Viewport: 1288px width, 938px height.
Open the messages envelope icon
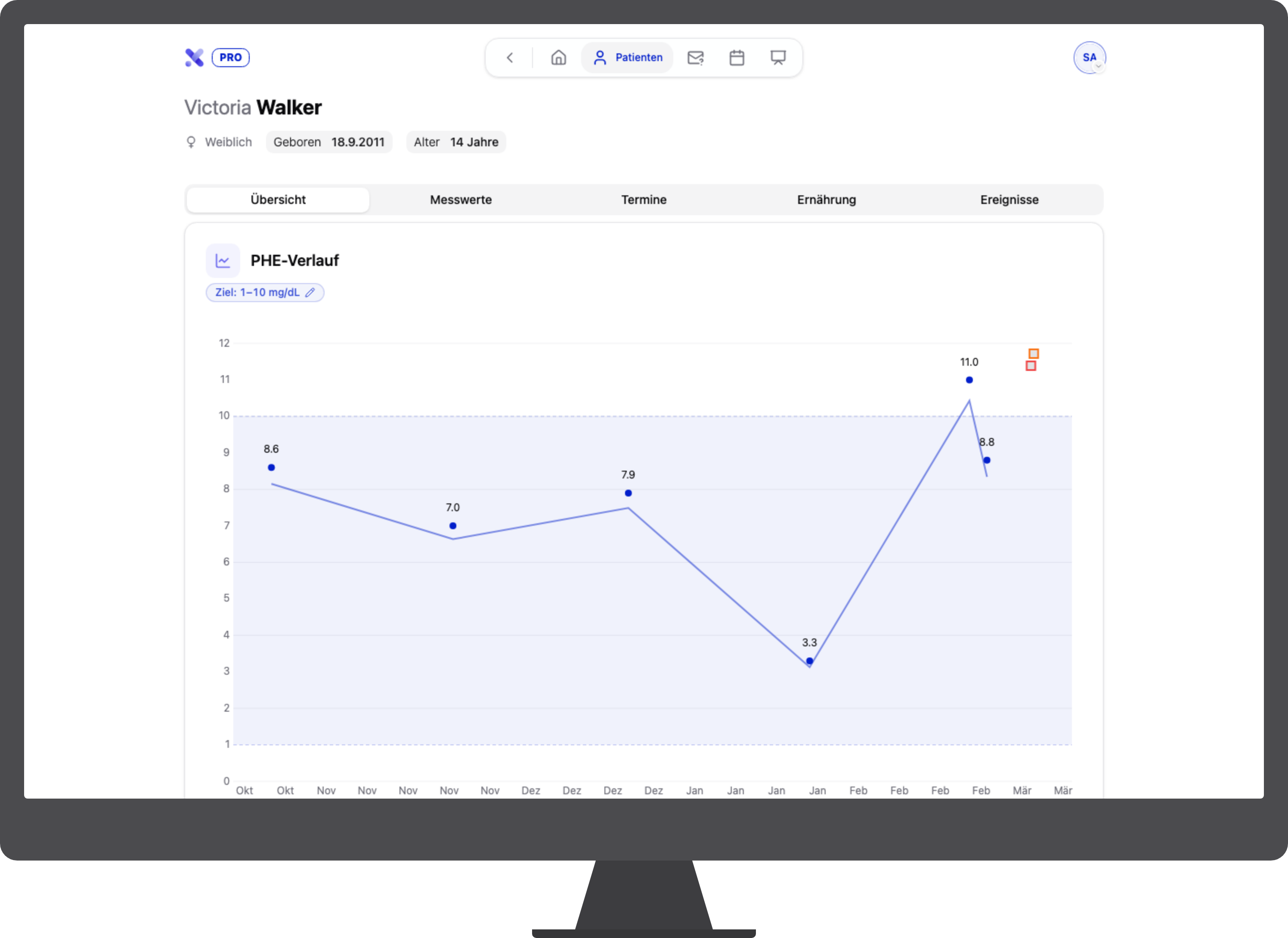click(695, 57)
